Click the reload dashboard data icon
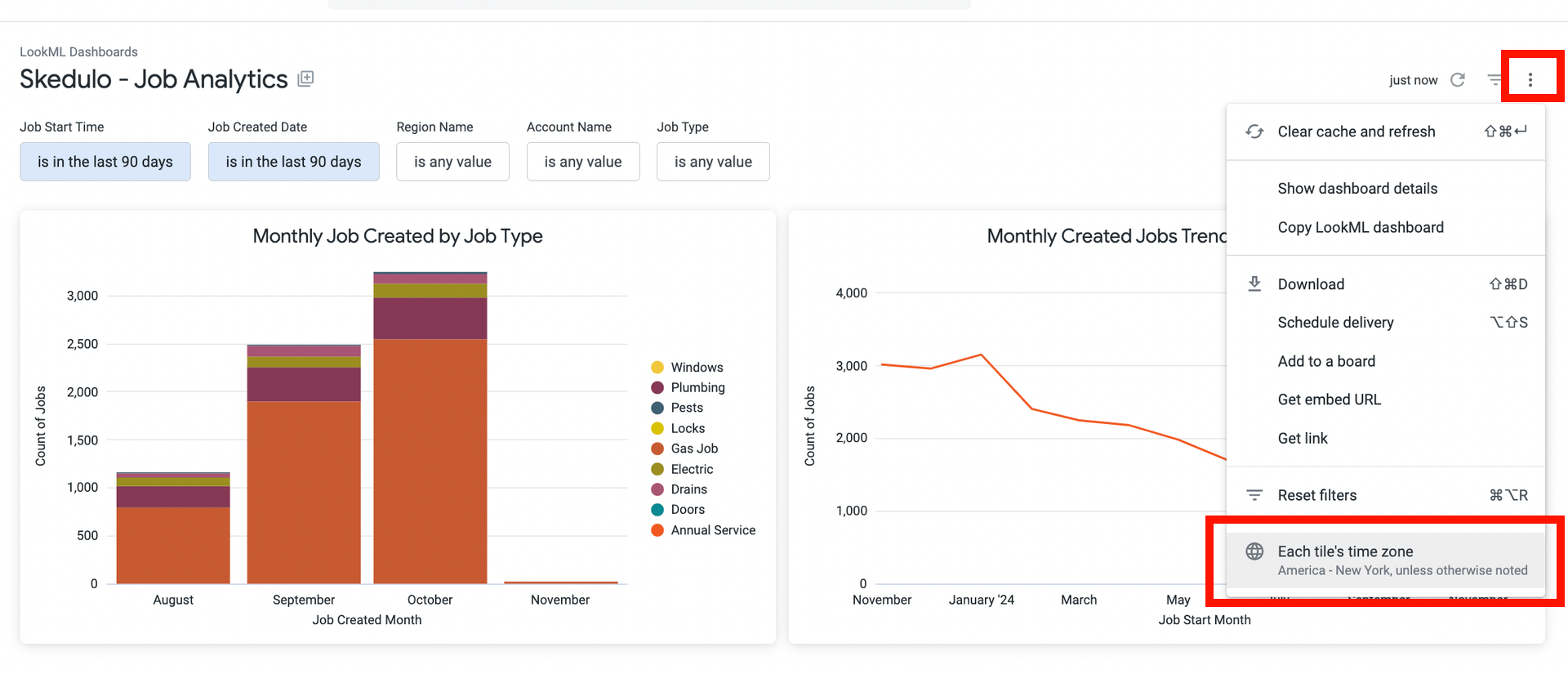 coord(1458,80)
